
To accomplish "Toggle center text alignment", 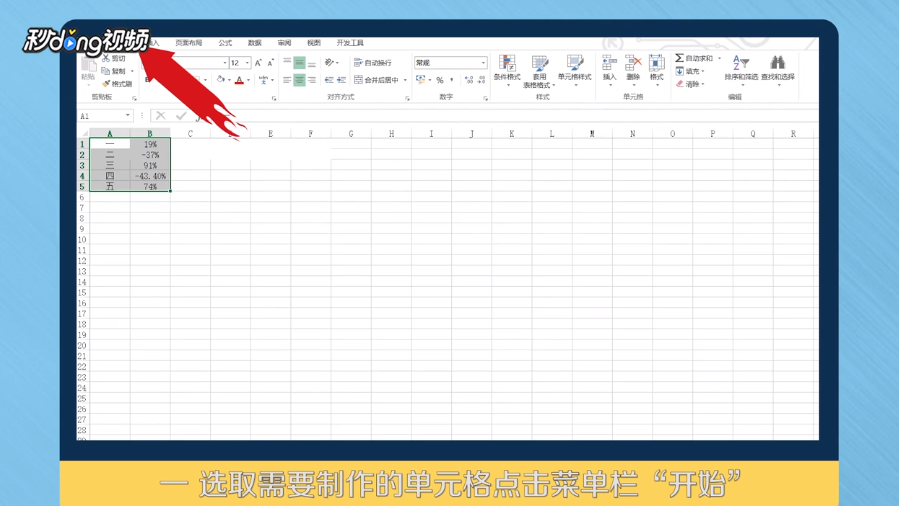I will point(299,80).
